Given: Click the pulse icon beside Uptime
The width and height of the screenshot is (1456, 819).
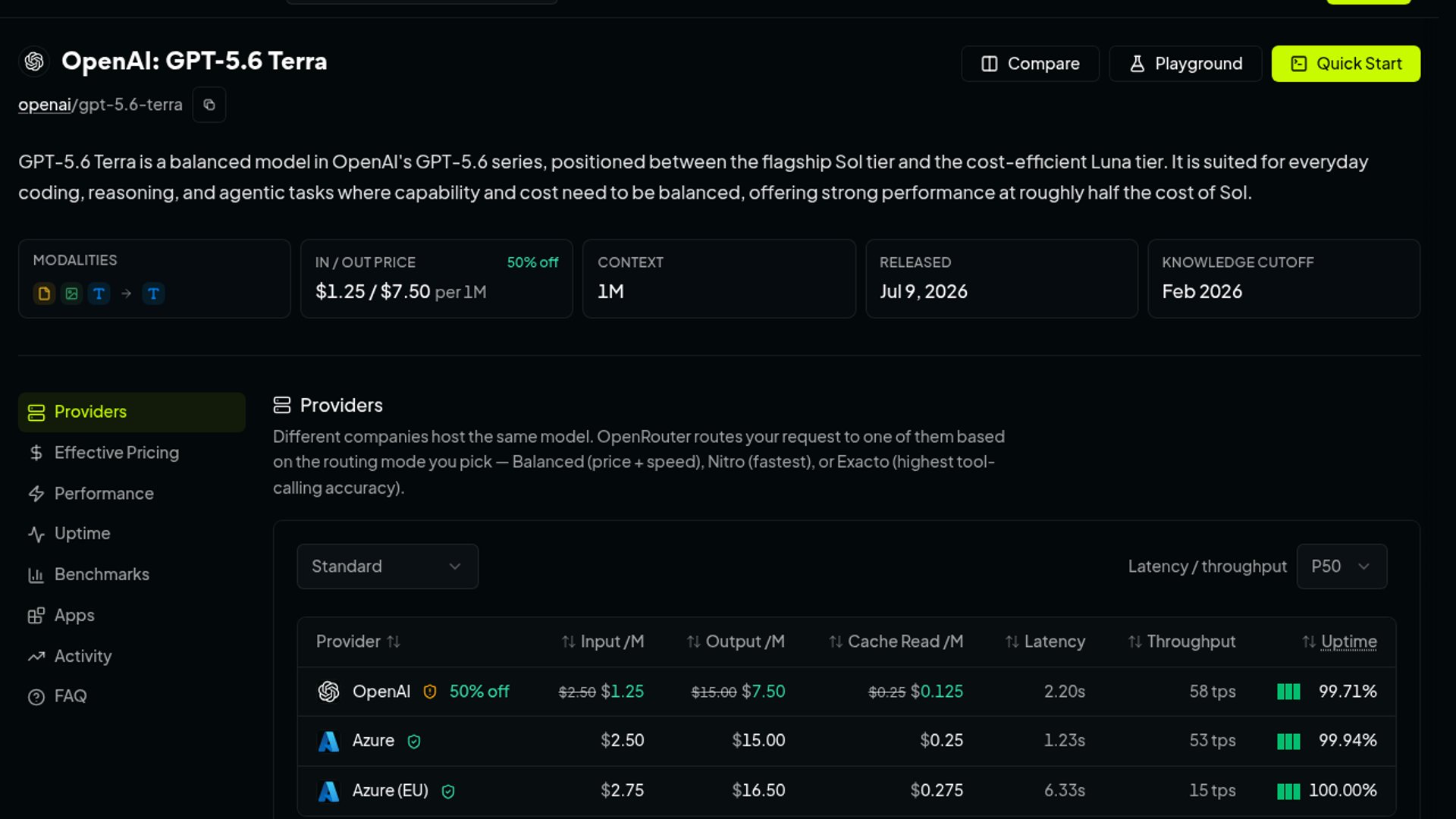Looking at the screenshot, I should pyautogui.click(x=36, y=534).
